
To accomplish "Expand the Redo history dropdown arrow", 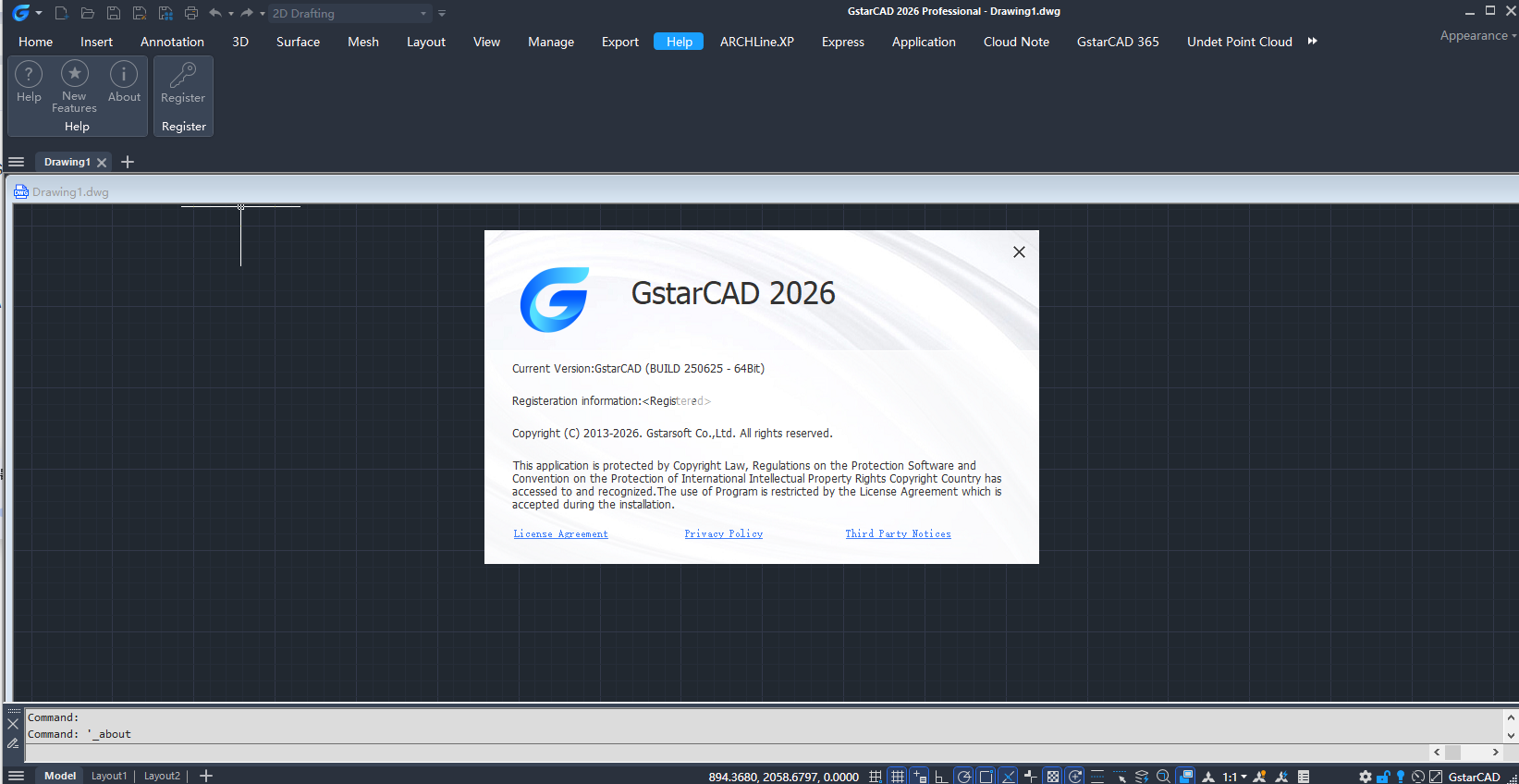I will (263, 14).
